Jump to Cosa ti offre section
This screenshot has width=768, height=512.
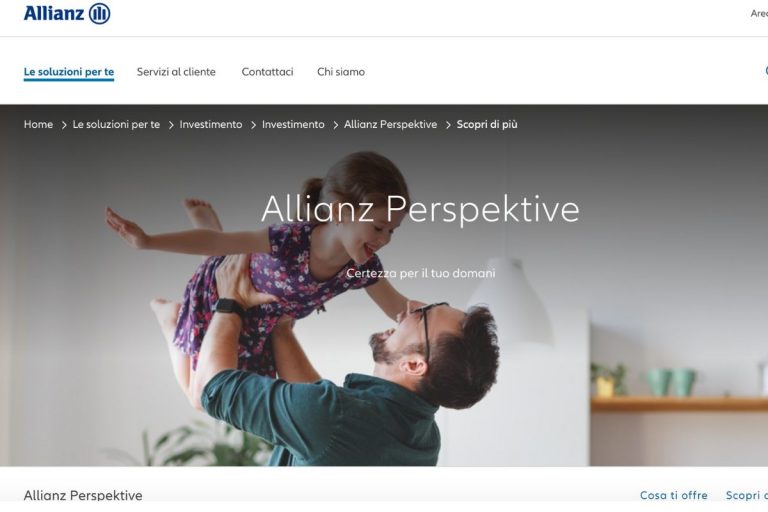(x=673, y=495)
